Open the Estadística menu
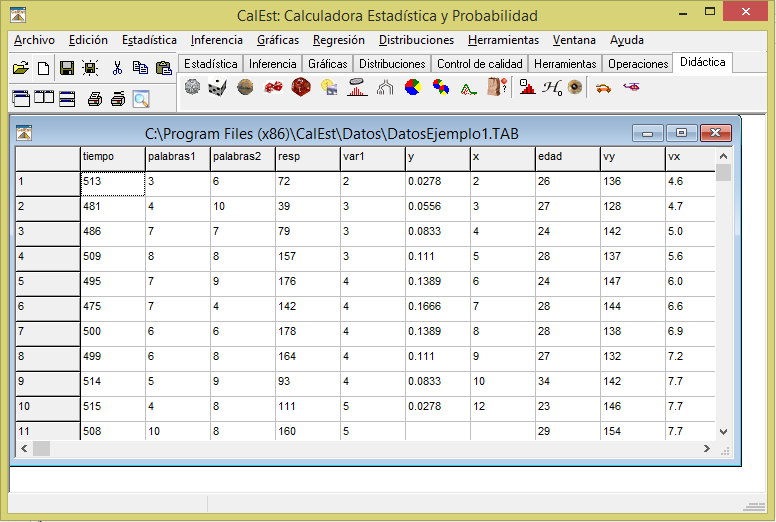This screenshot has height=522, width=776. [x=149, y=40]
